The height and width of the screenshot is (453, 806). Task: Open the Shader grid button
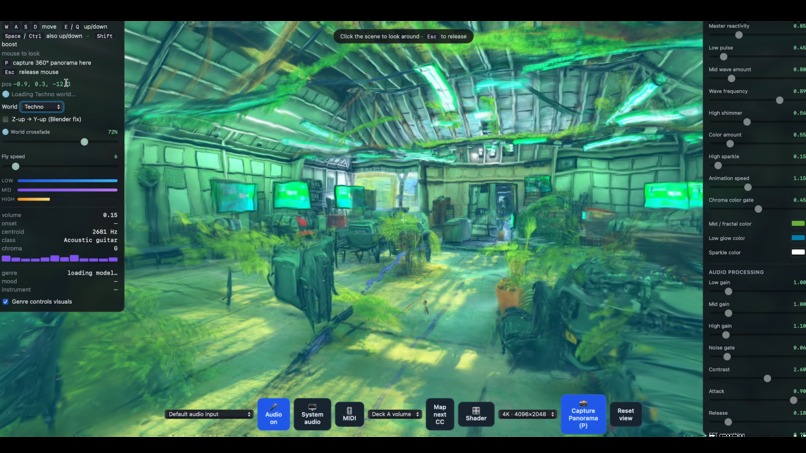coord(476,414)
